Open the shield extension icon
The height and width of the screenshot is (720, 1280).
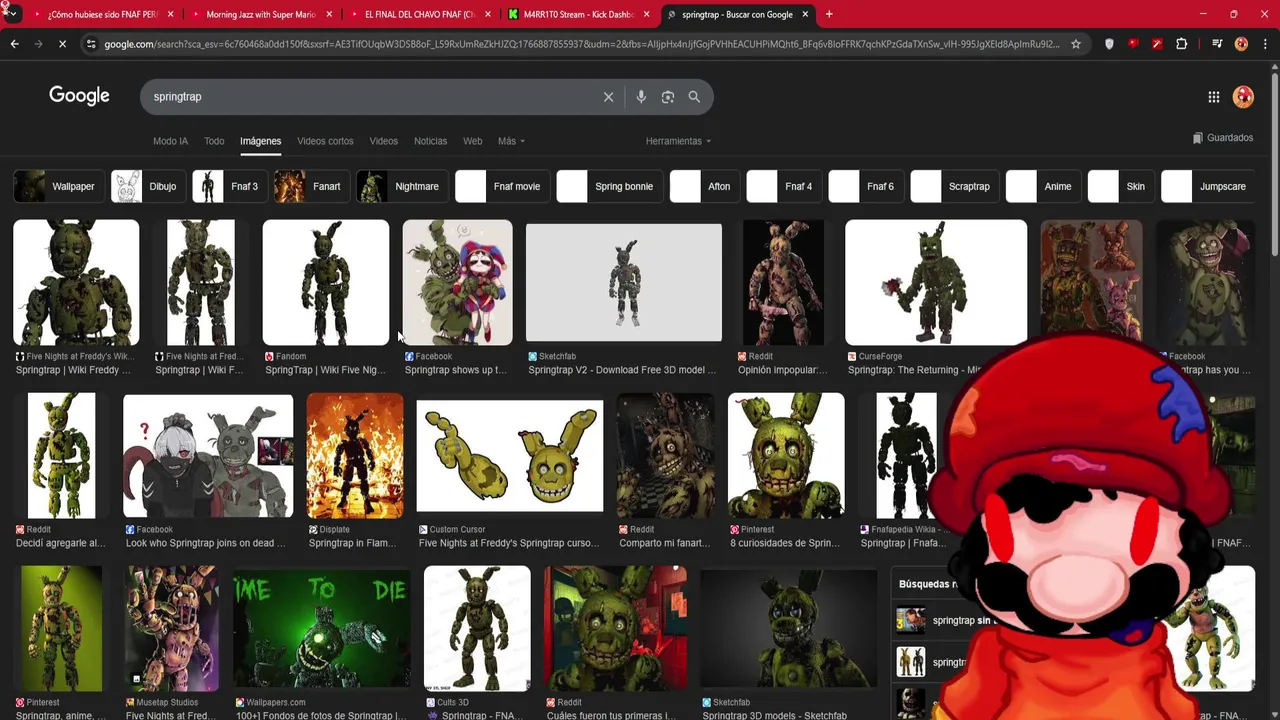1109,44
